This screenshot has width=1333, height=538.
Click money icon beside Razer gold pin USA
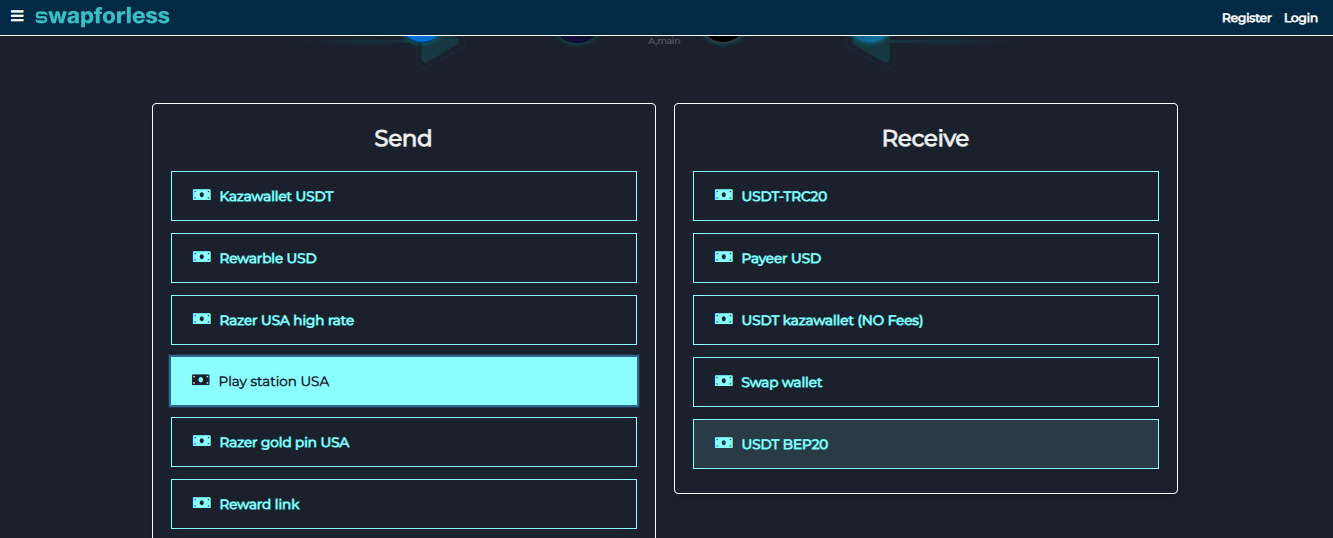(202, 442)
